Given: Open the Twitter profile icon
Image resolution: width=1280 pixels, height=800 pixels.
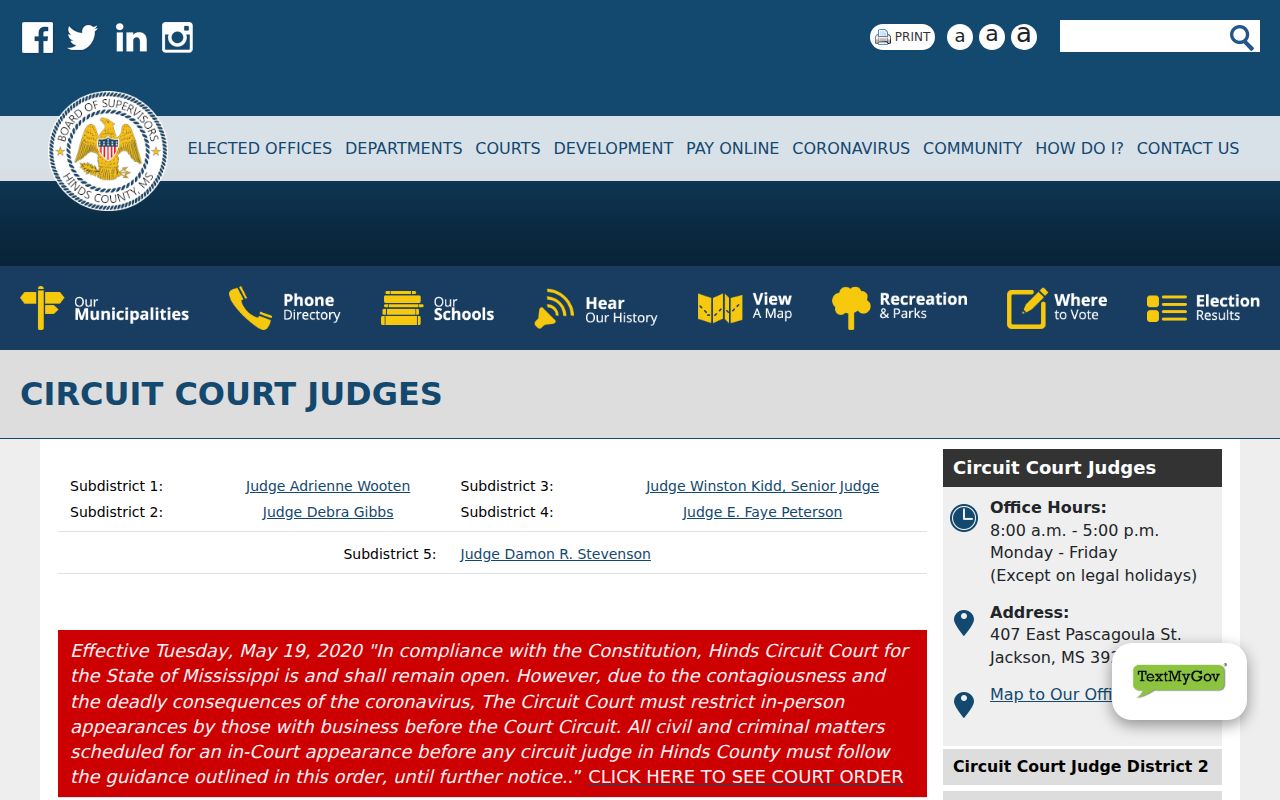Looking at the screenshot, I should pos(82,38).
